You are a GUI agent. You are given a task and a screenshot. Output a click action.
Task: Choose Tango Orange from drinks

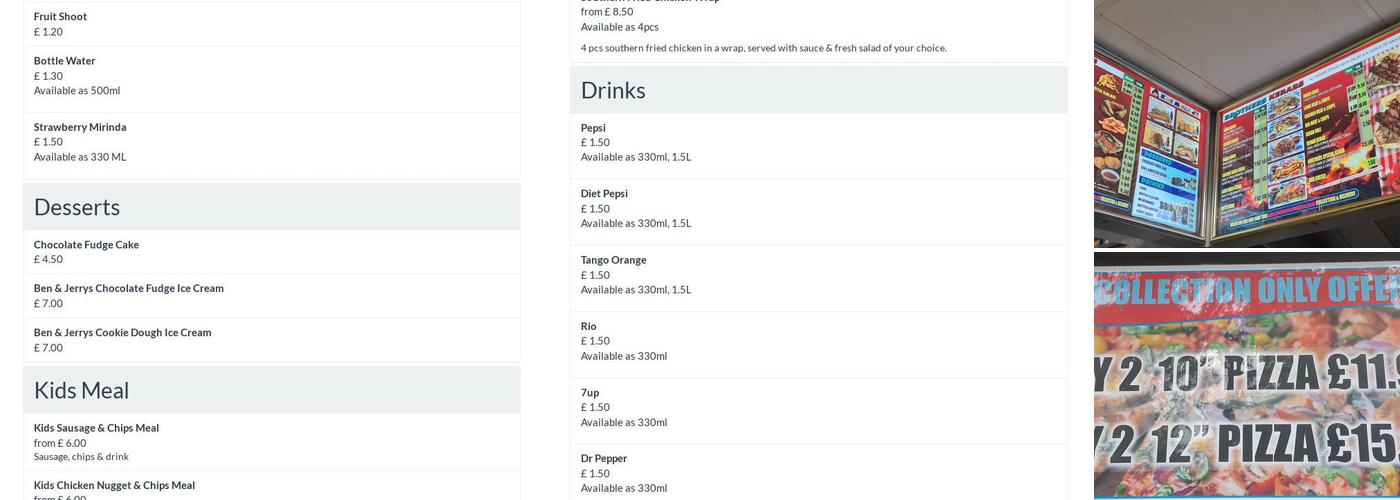(818, 278)
